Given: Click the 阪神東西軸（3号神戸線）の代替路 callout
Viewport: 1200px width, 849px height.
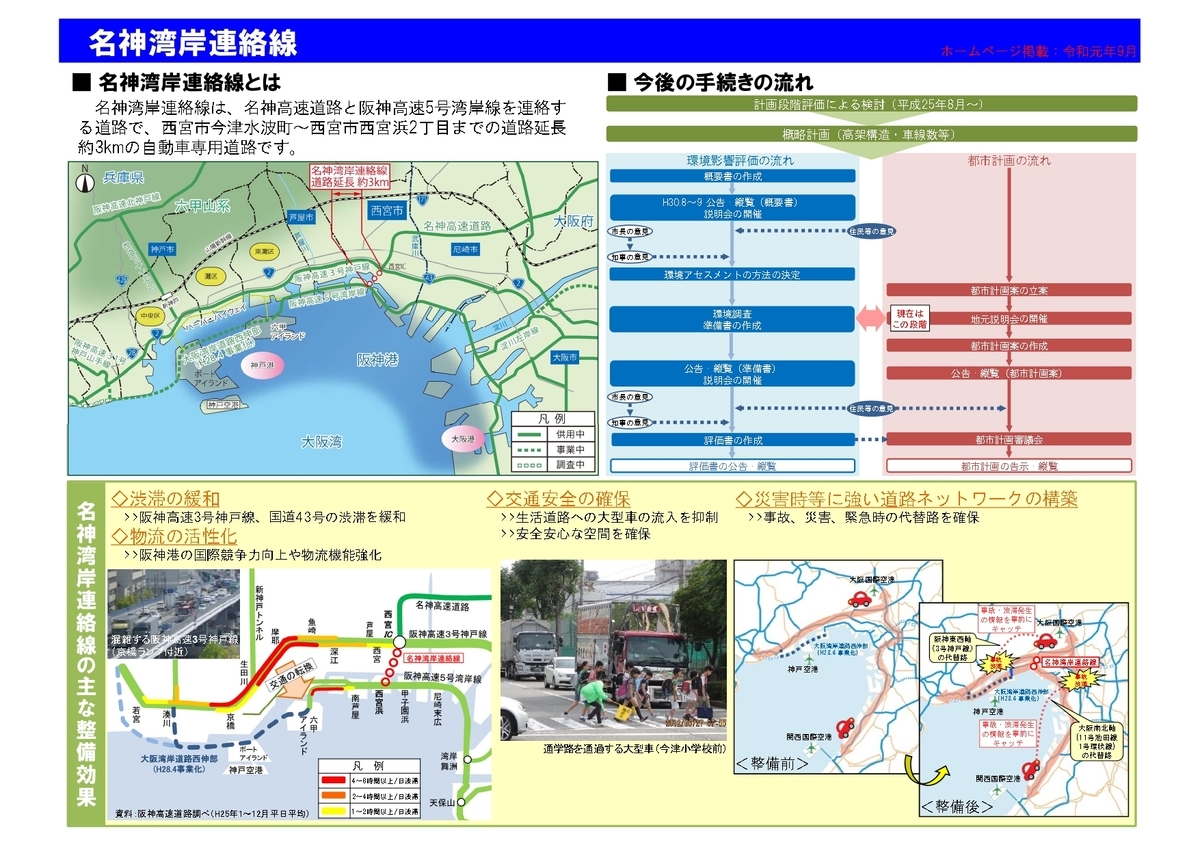Looking at the screenshot, I should click(952, 648).
